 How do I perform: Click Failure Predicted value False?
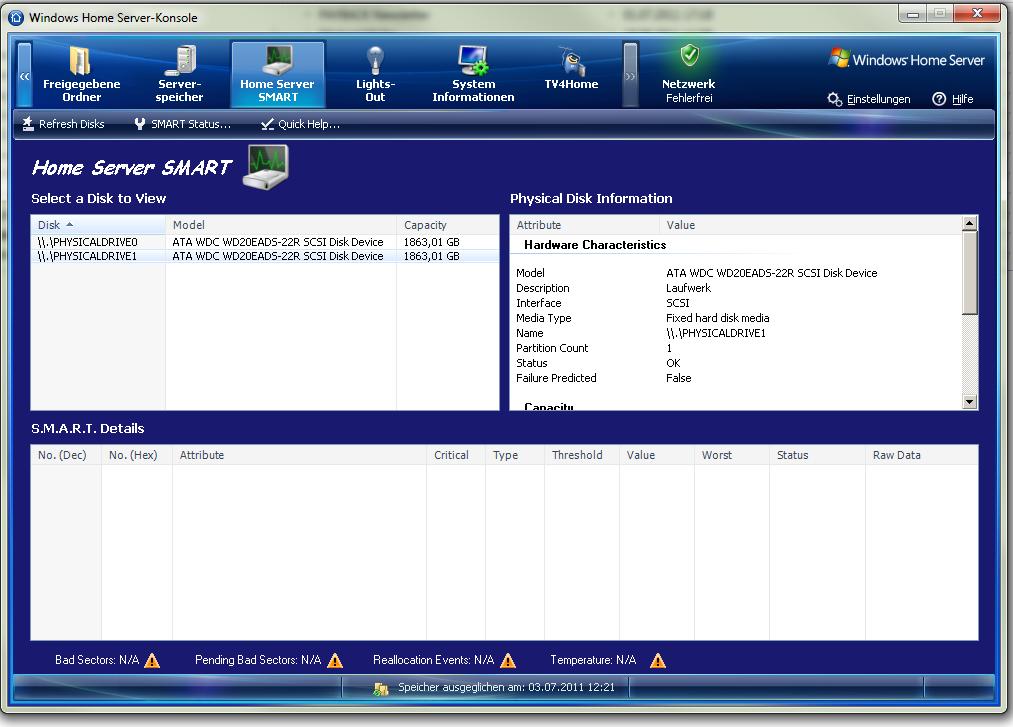click(x=678, y=378)
